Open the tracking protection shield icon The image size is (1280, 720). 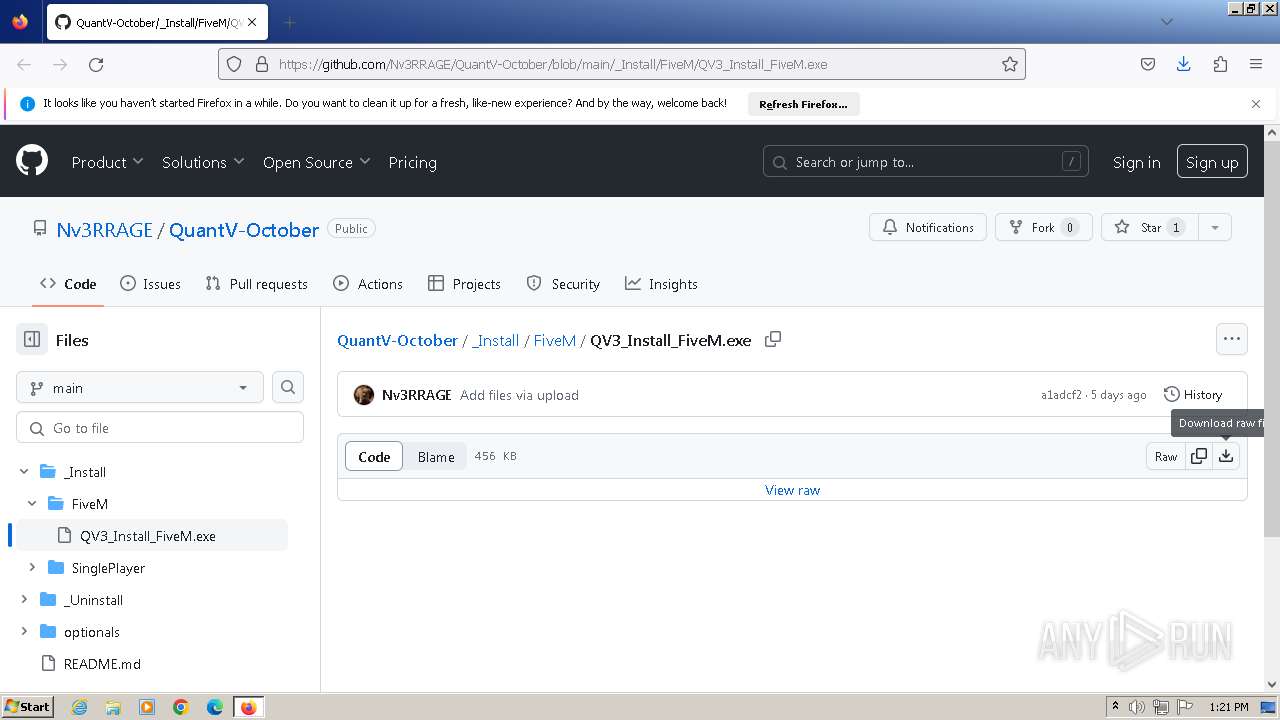pyautogui.click(x=234, y=64)
